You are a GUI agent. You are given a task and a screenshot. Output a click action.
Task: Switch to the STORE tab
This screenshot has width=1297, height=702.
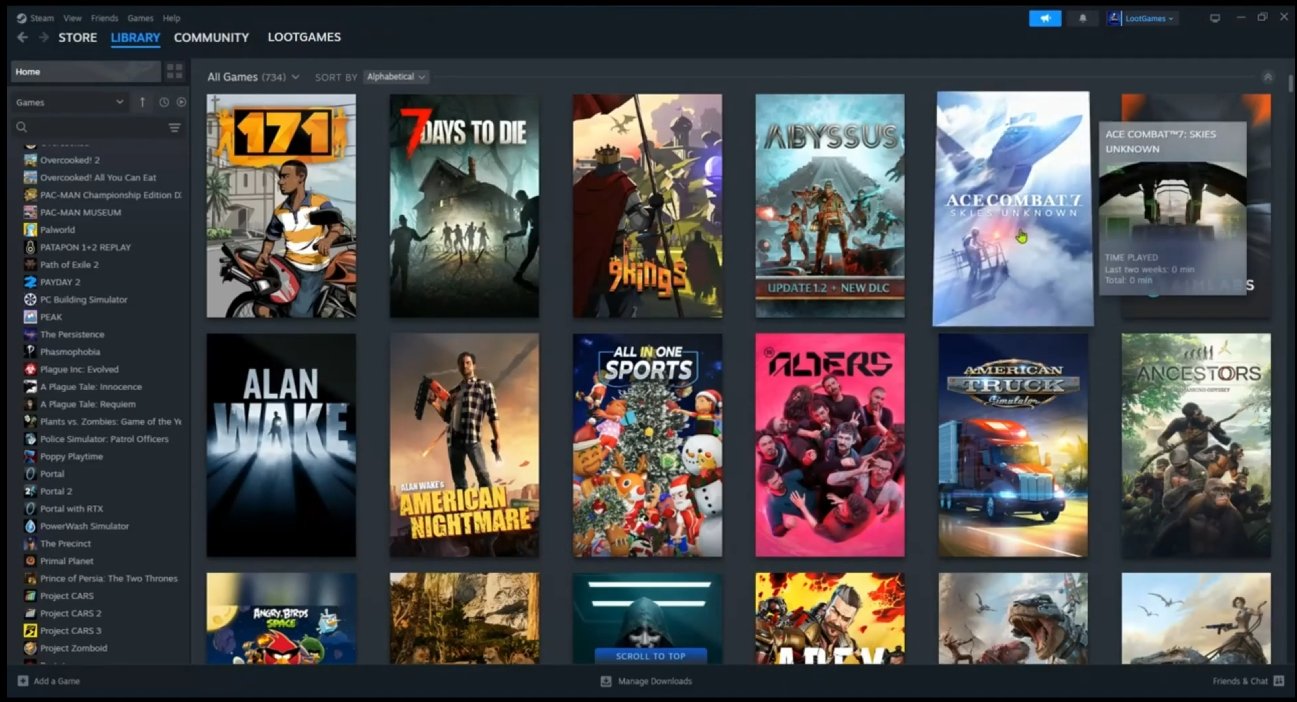click(78, 37)
